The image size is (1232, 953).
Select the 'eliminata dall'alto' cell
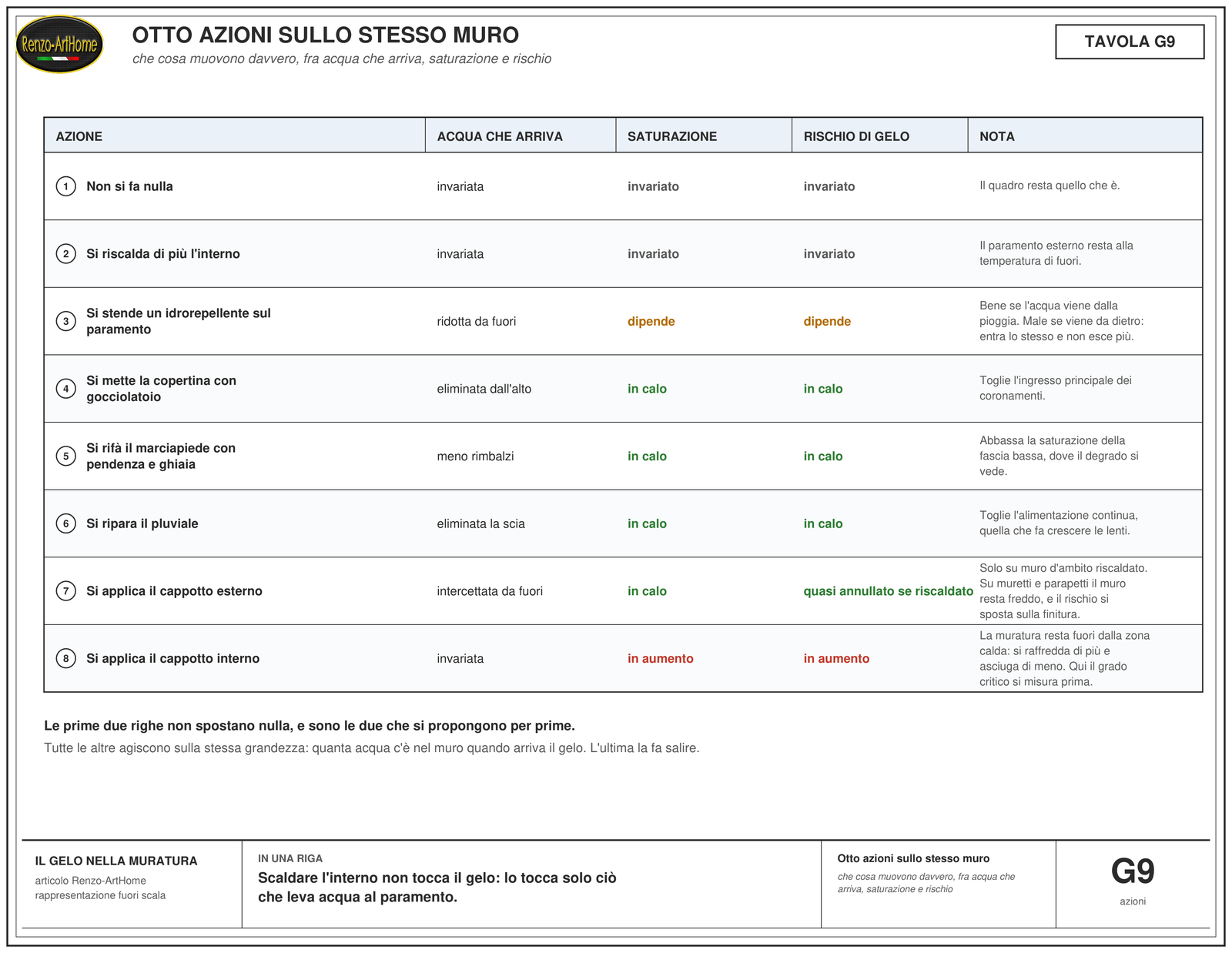(484, 389)
